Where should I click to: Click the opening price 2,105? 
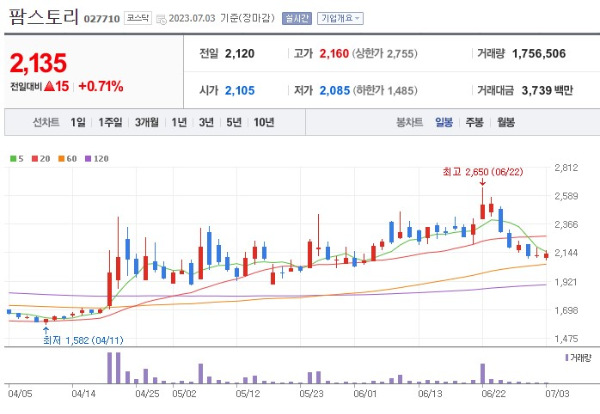point(240,91)
